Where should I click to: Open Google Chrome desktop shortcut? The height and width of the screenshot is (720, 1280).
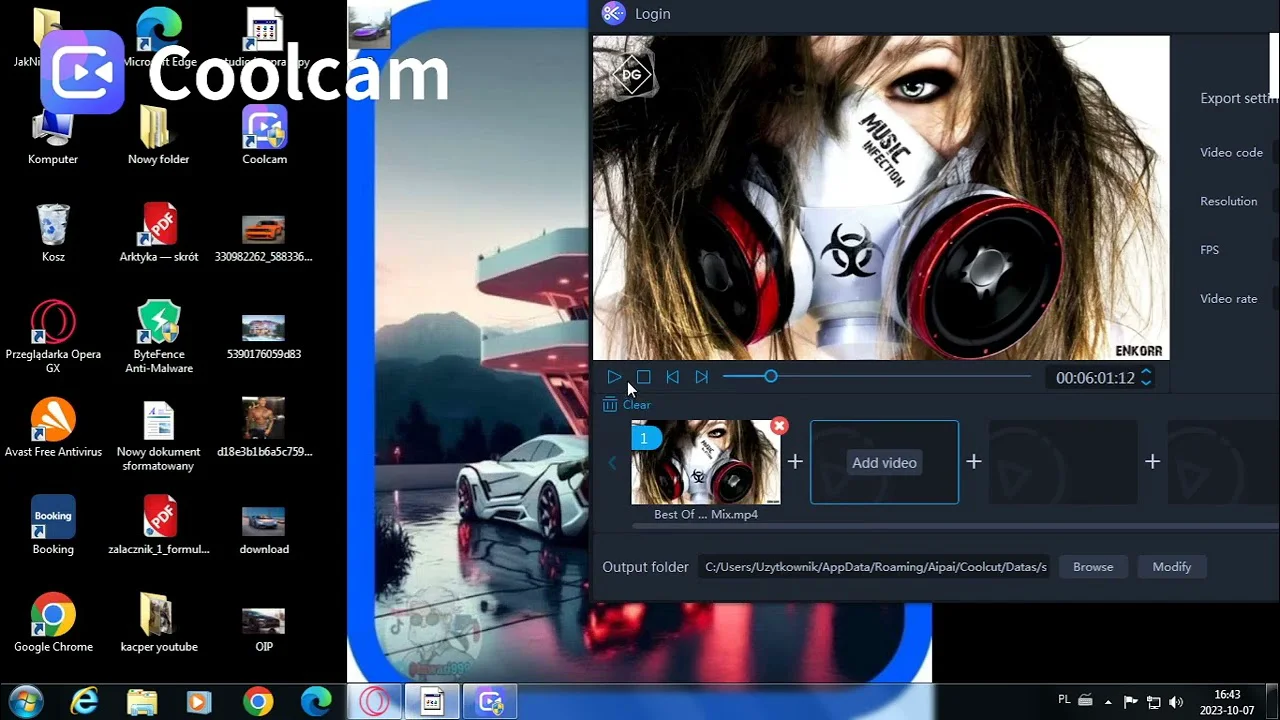coord(53,622)
